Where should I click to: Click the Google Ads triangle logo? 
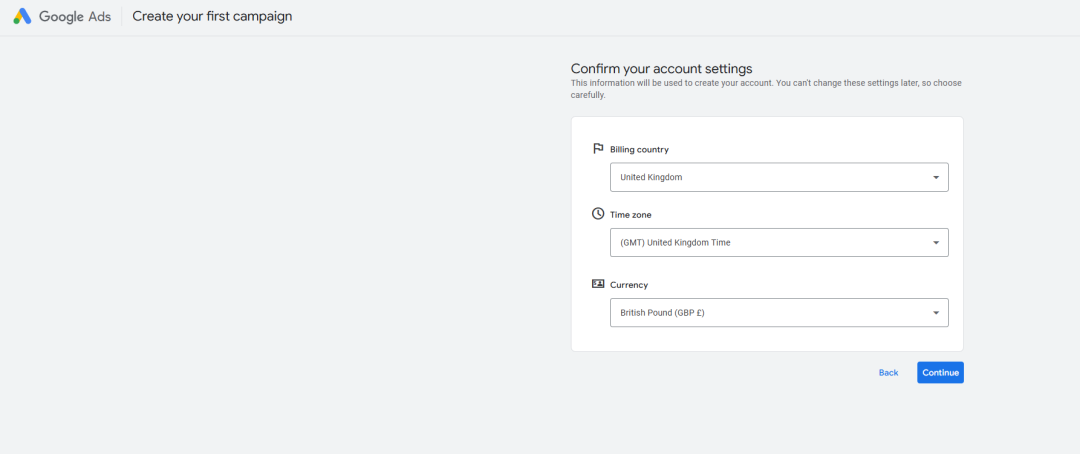[22, 17]
